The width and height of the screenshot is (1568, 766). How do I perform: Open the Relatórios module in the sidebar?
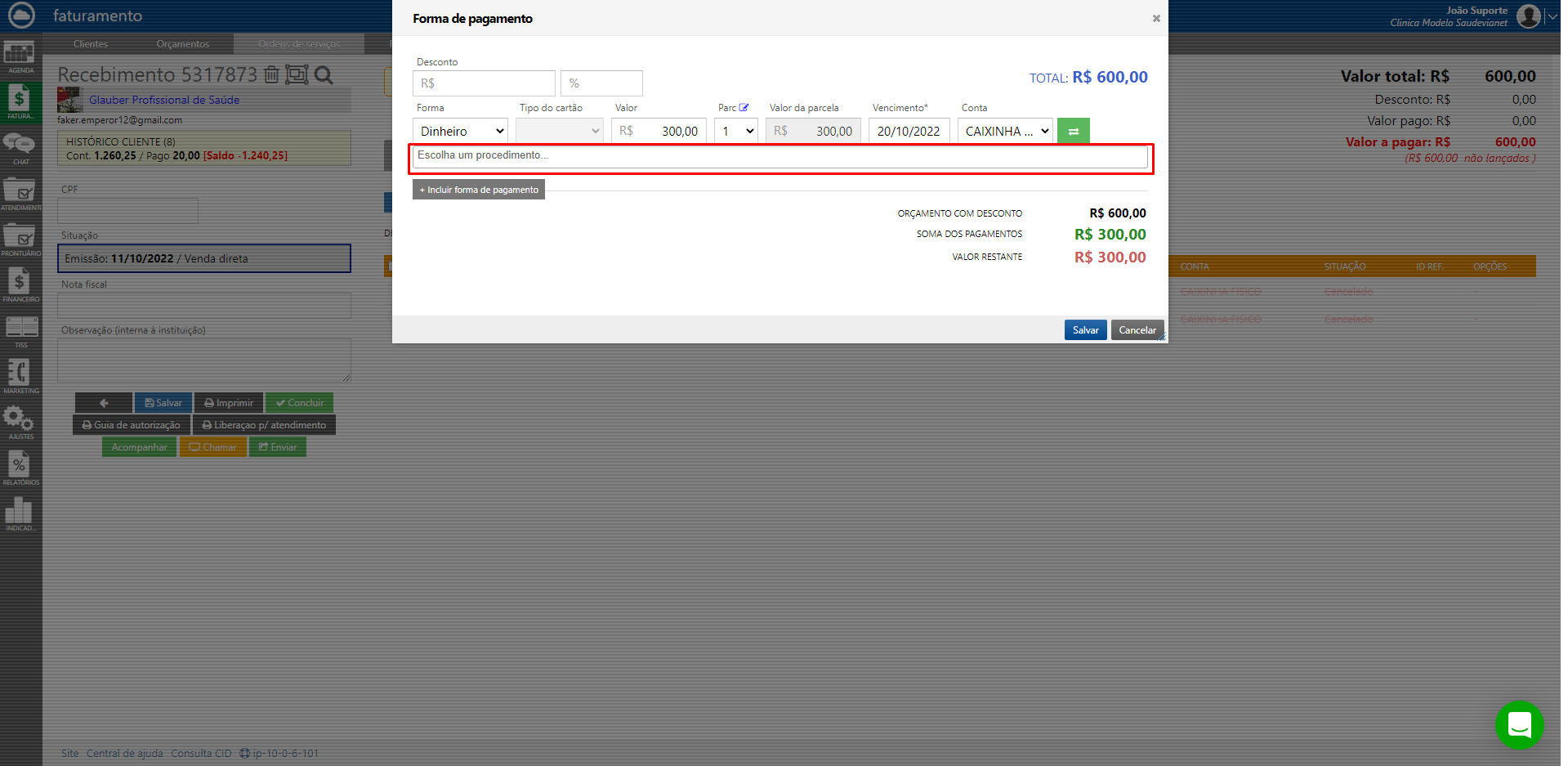coord(20,469)
